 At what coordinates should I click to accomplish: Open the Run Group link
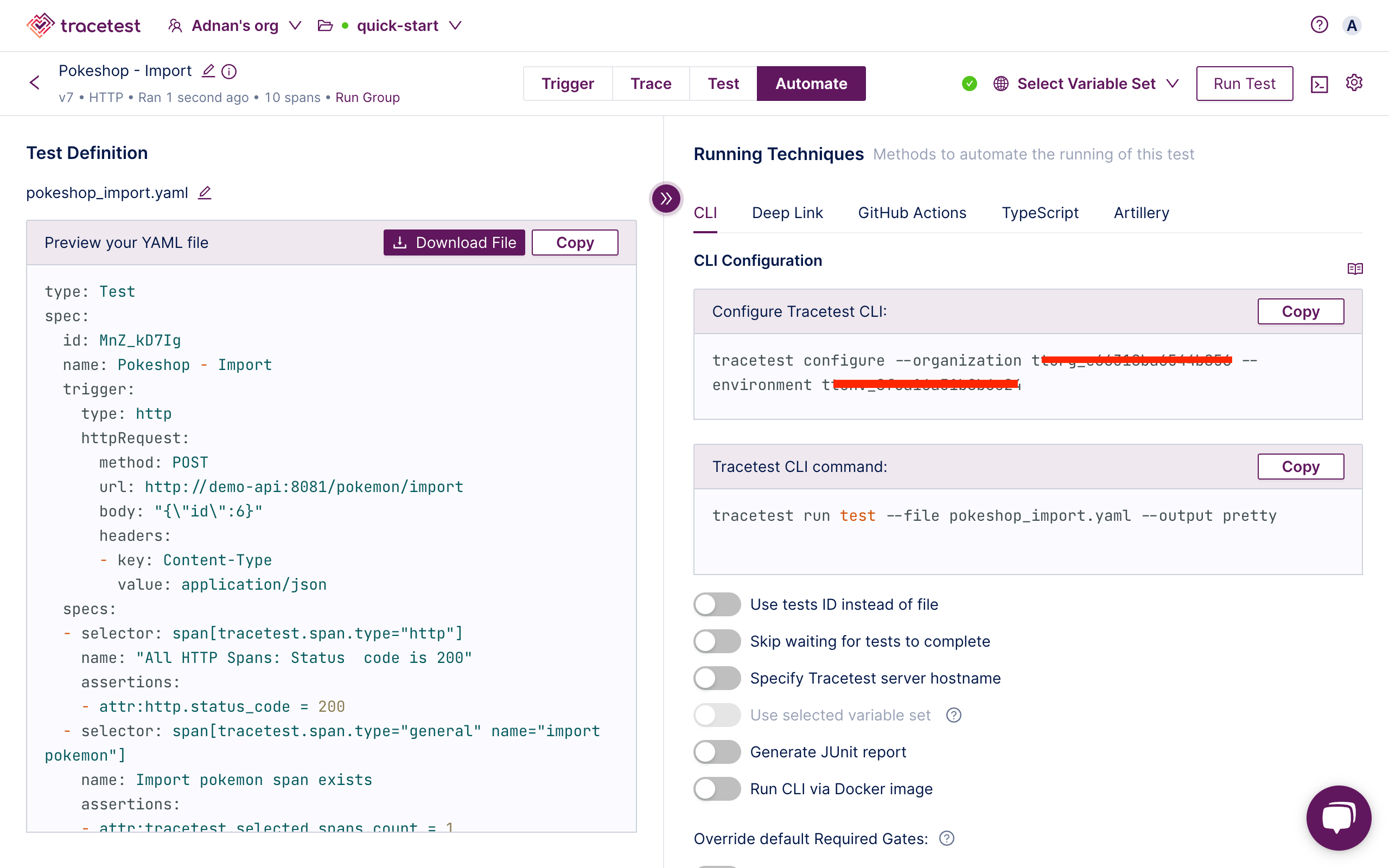[x=367, y=98]
